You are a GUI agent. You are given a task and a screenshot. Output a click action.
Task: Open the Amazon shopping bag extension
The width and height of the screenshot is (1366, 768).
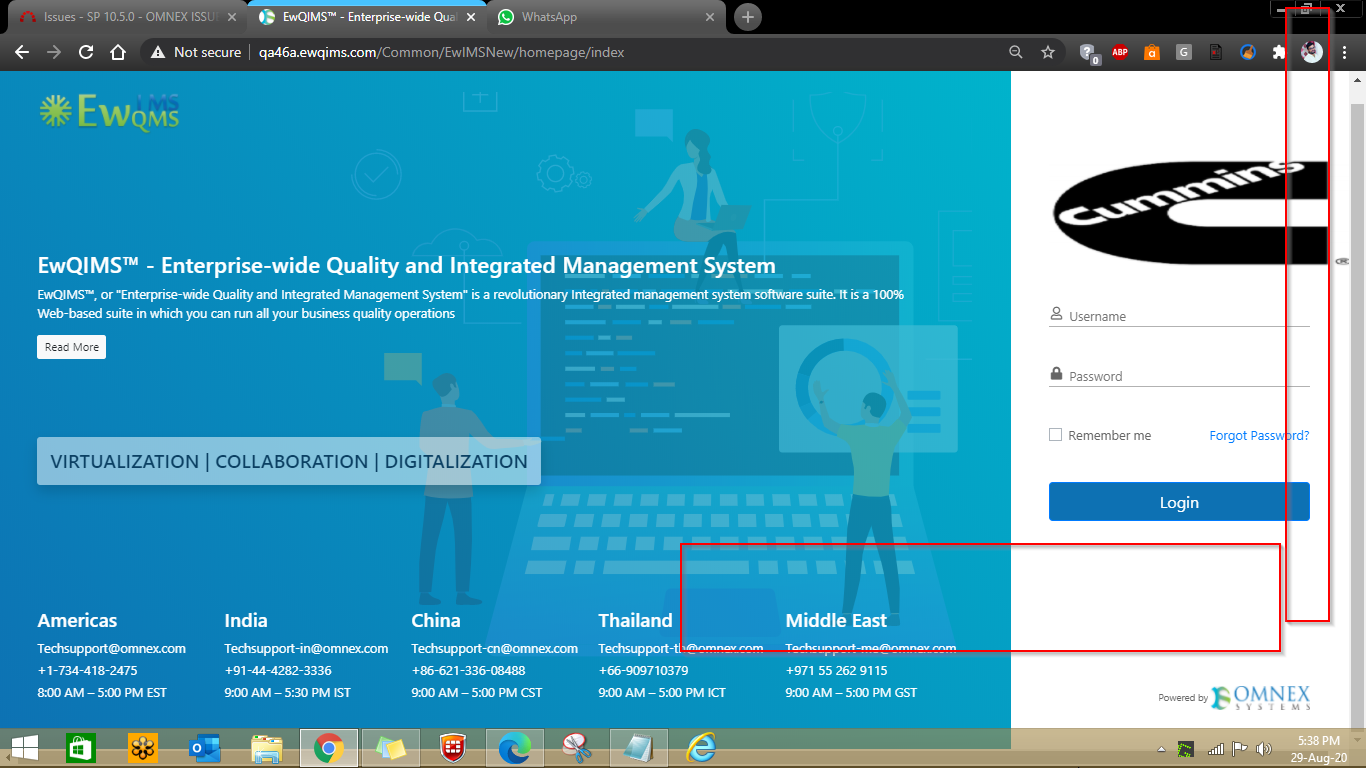(1152, 52)
